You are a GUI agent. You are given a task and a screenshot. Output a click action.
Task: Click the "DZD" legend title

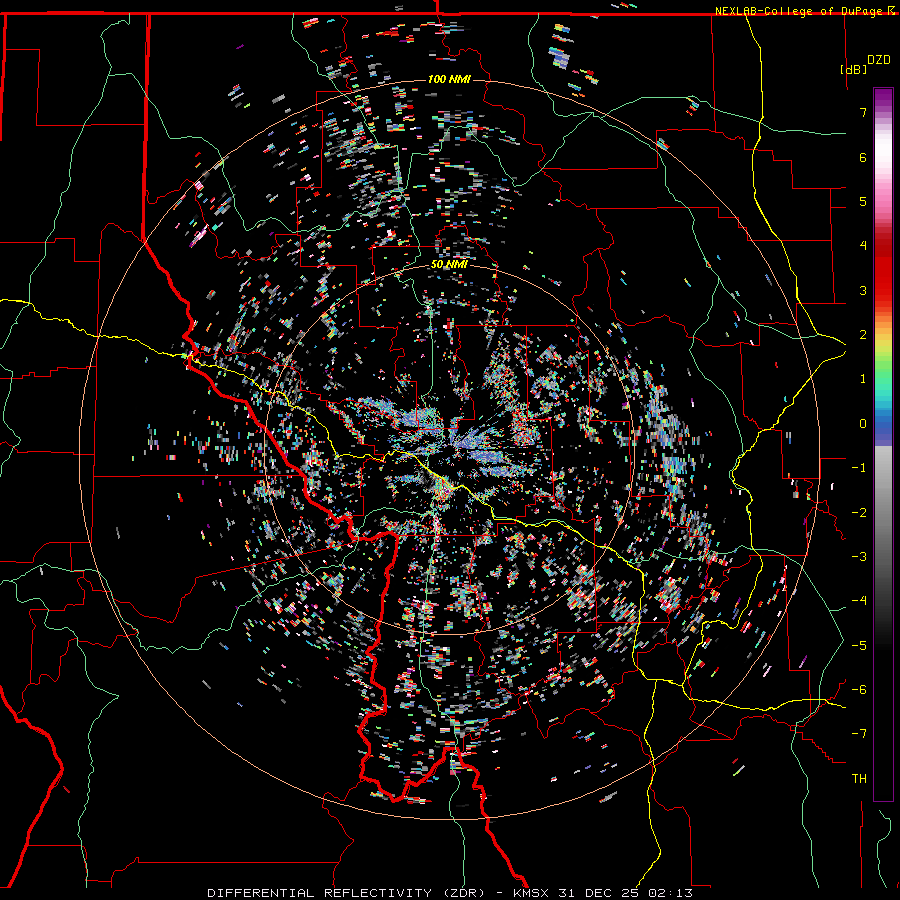pyautogui.click(x=878, y=60)
